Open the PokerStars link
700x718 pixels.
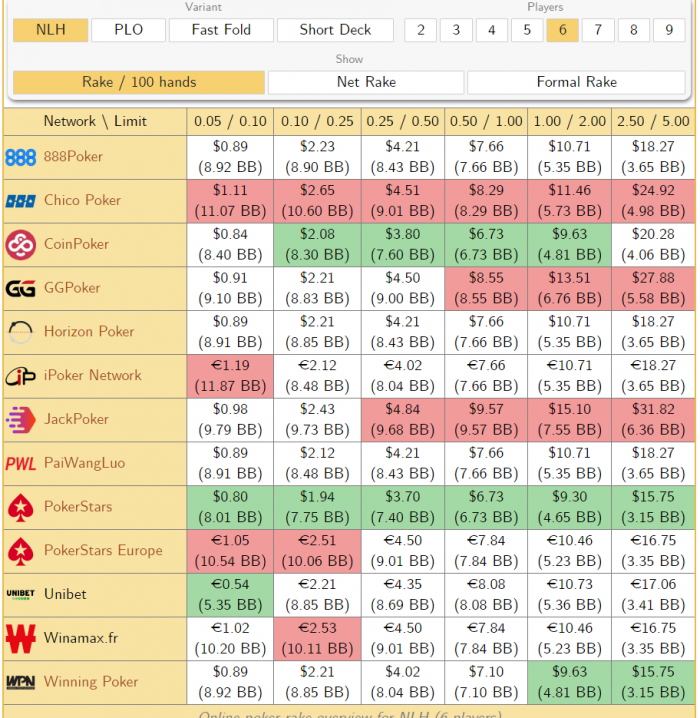click(x=78, y=507)
